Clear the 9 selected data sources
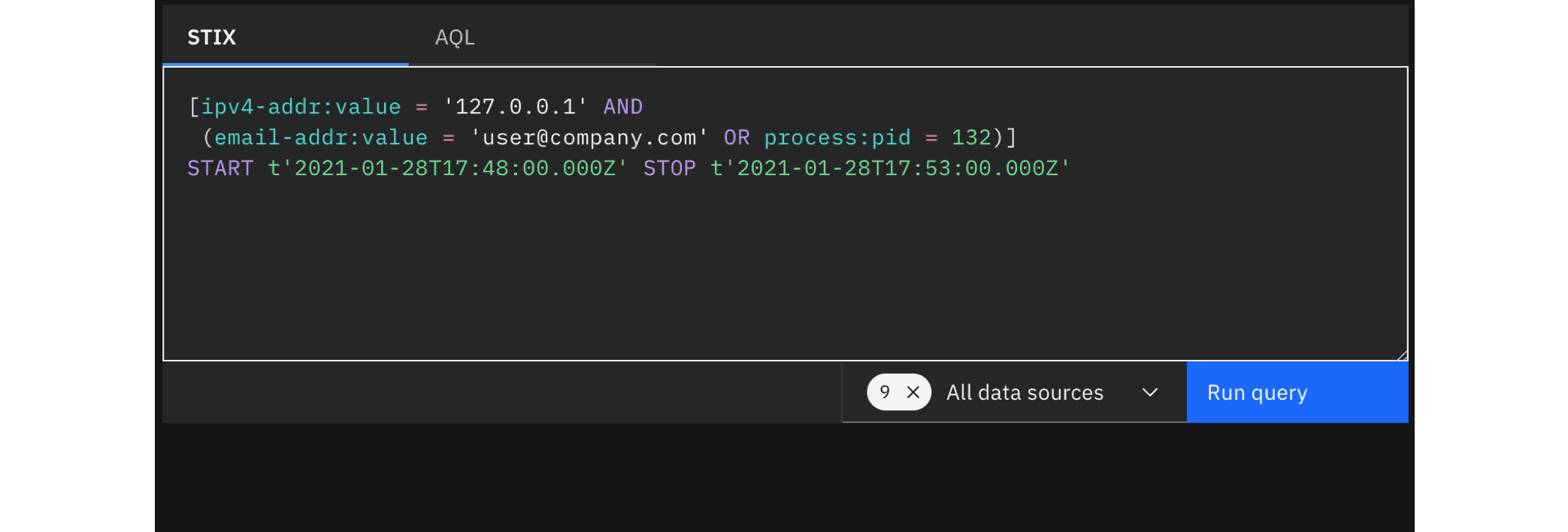 click(913, 392)
